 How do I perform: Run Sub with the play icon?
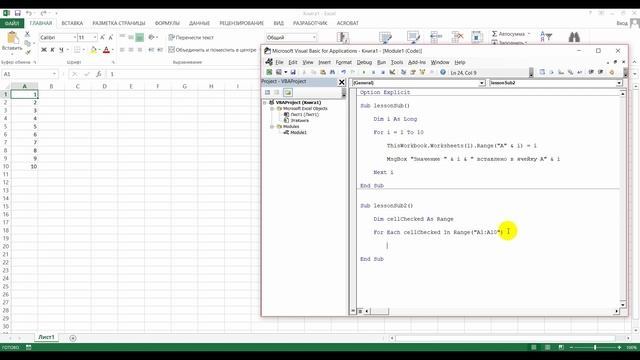coord(364,72)
